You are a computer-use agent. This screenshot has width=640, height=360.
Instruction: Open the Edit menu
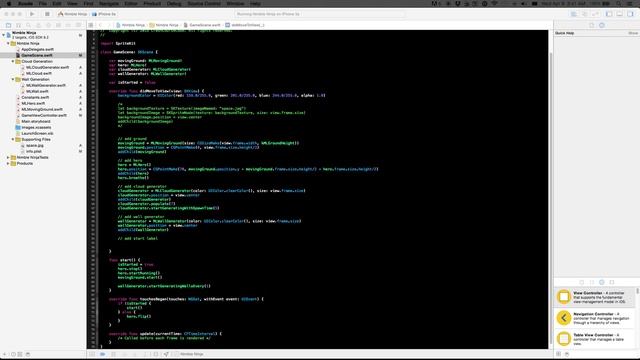(57, 3)
